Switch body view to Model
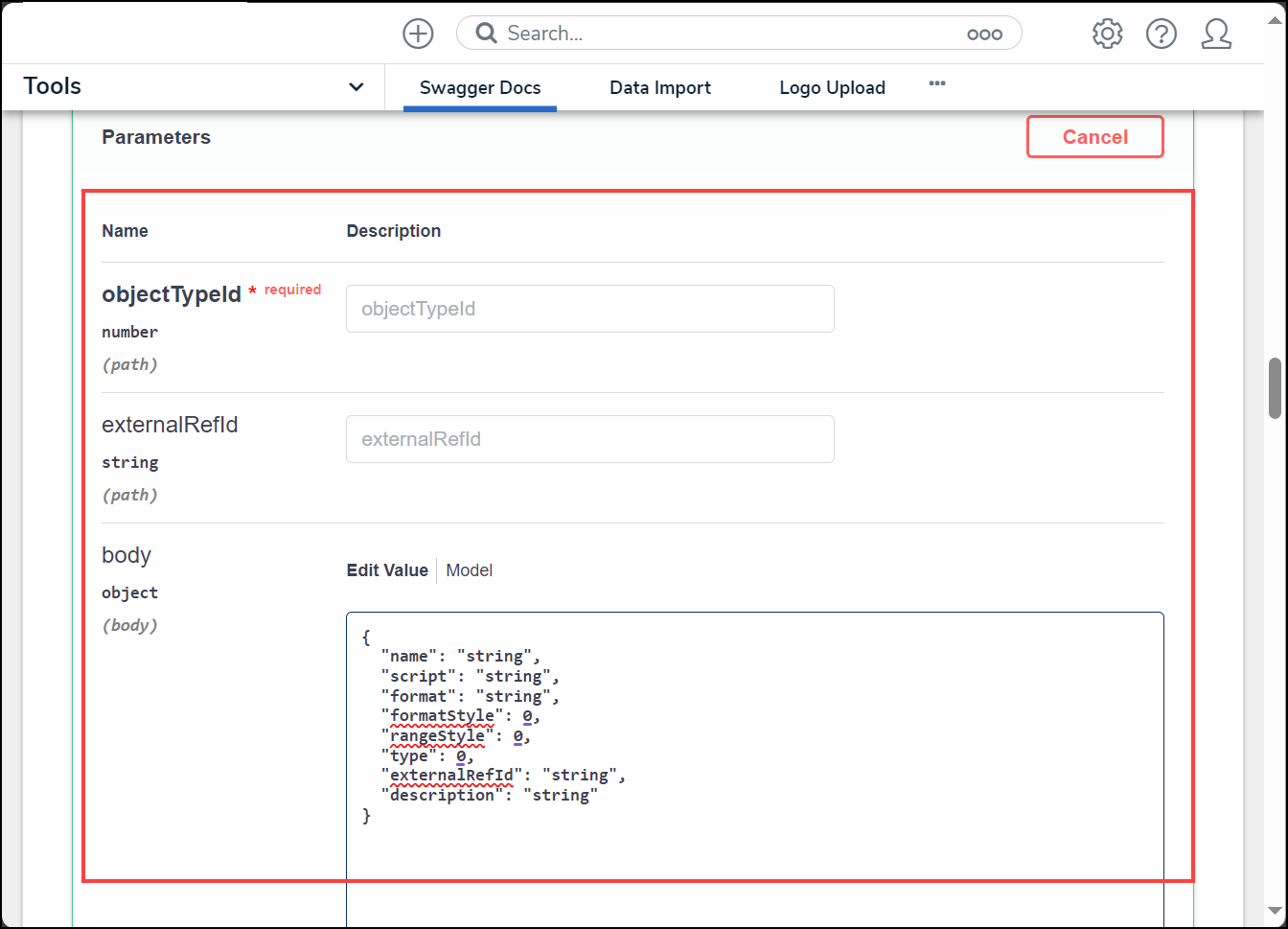 470,570
